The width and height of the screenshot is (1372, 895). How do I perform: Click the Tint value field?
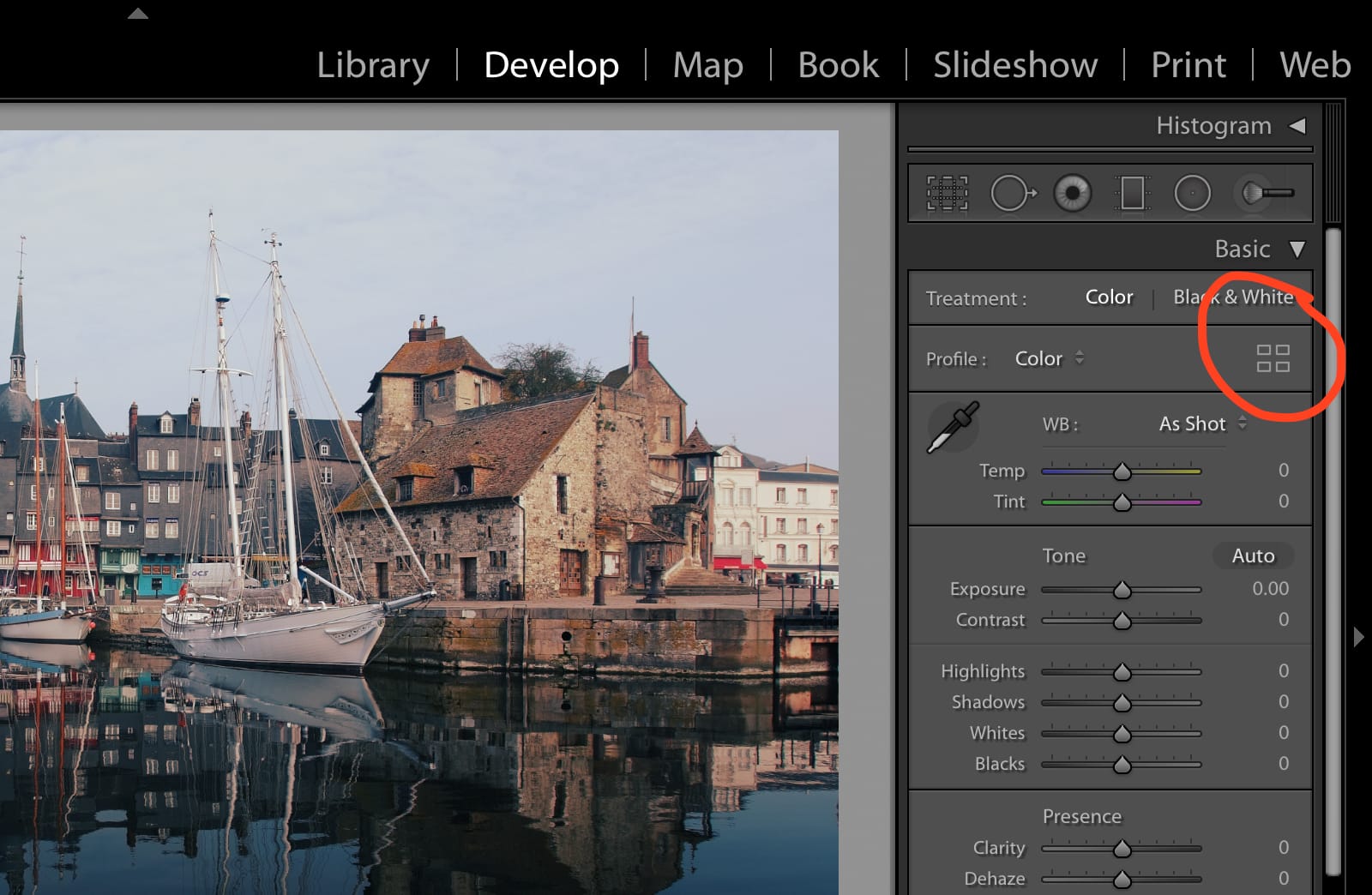pos(1283,501)
